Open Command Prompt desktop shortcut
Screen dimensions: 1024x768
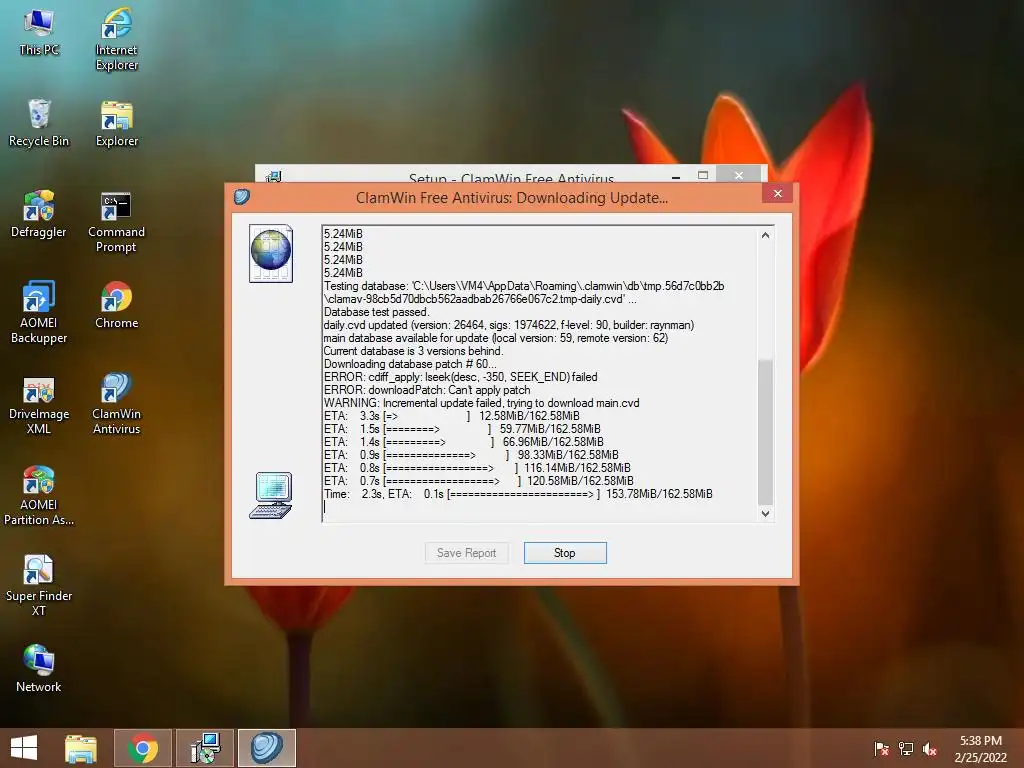(116, 222)
